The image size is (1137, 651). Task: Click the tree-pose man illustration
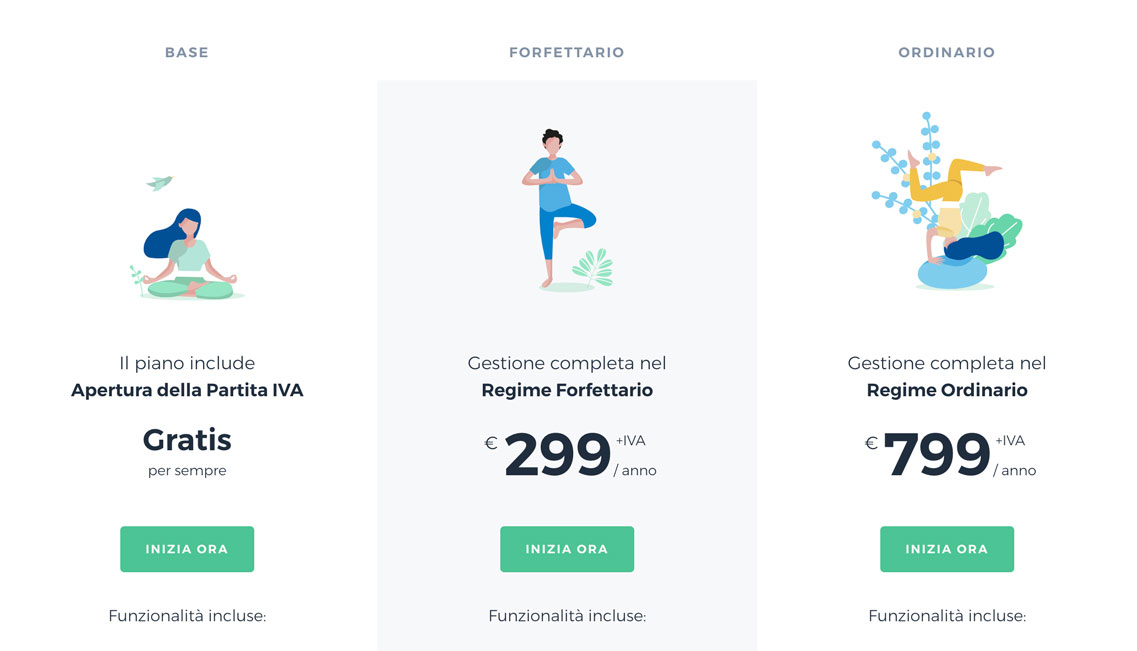(x=553, y=208)
